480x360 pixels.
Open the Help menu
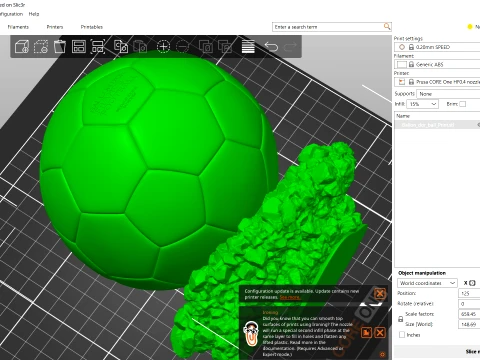point(34,14)
